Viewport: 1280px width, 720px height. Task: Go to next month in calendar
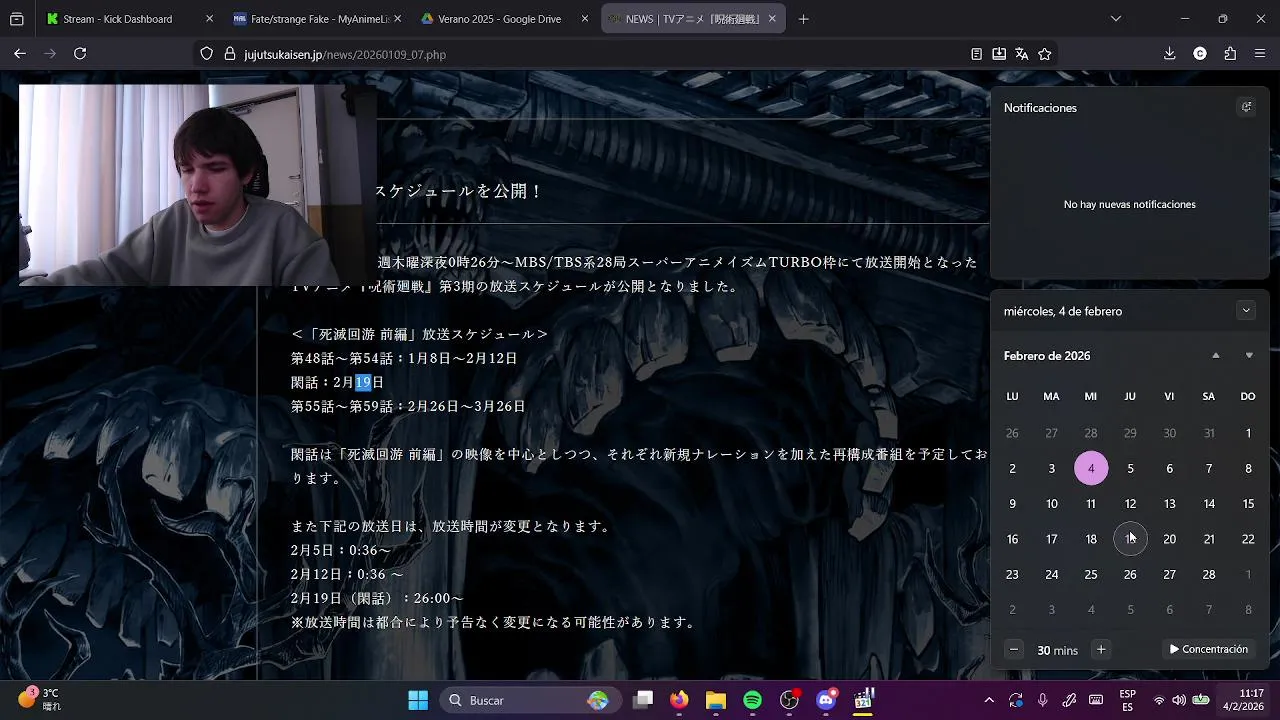point(1249,356)
